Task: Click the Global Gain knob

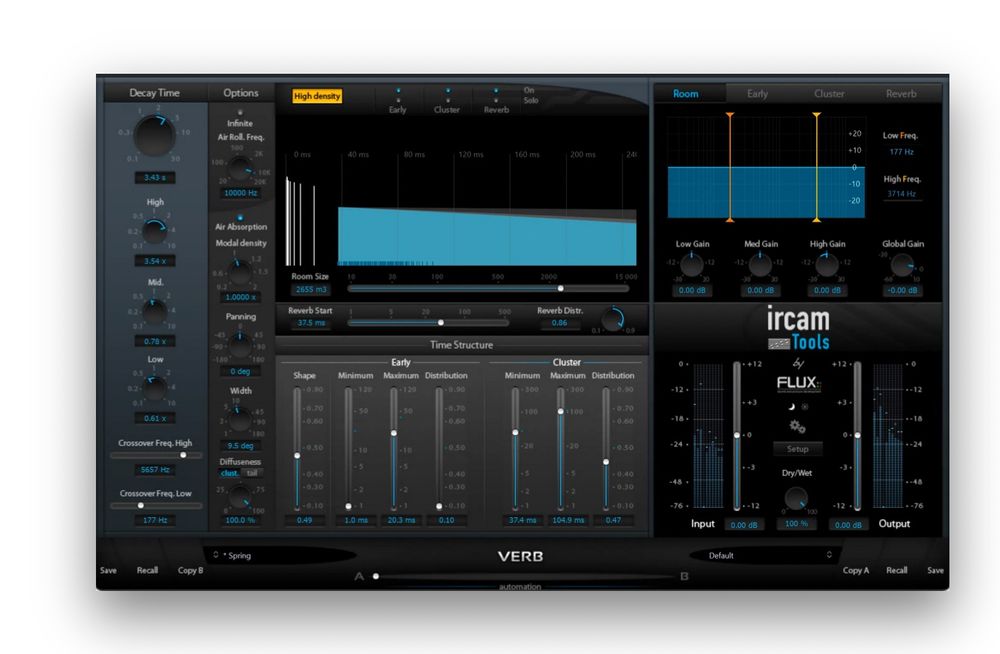Action: [x=901, y=268]
